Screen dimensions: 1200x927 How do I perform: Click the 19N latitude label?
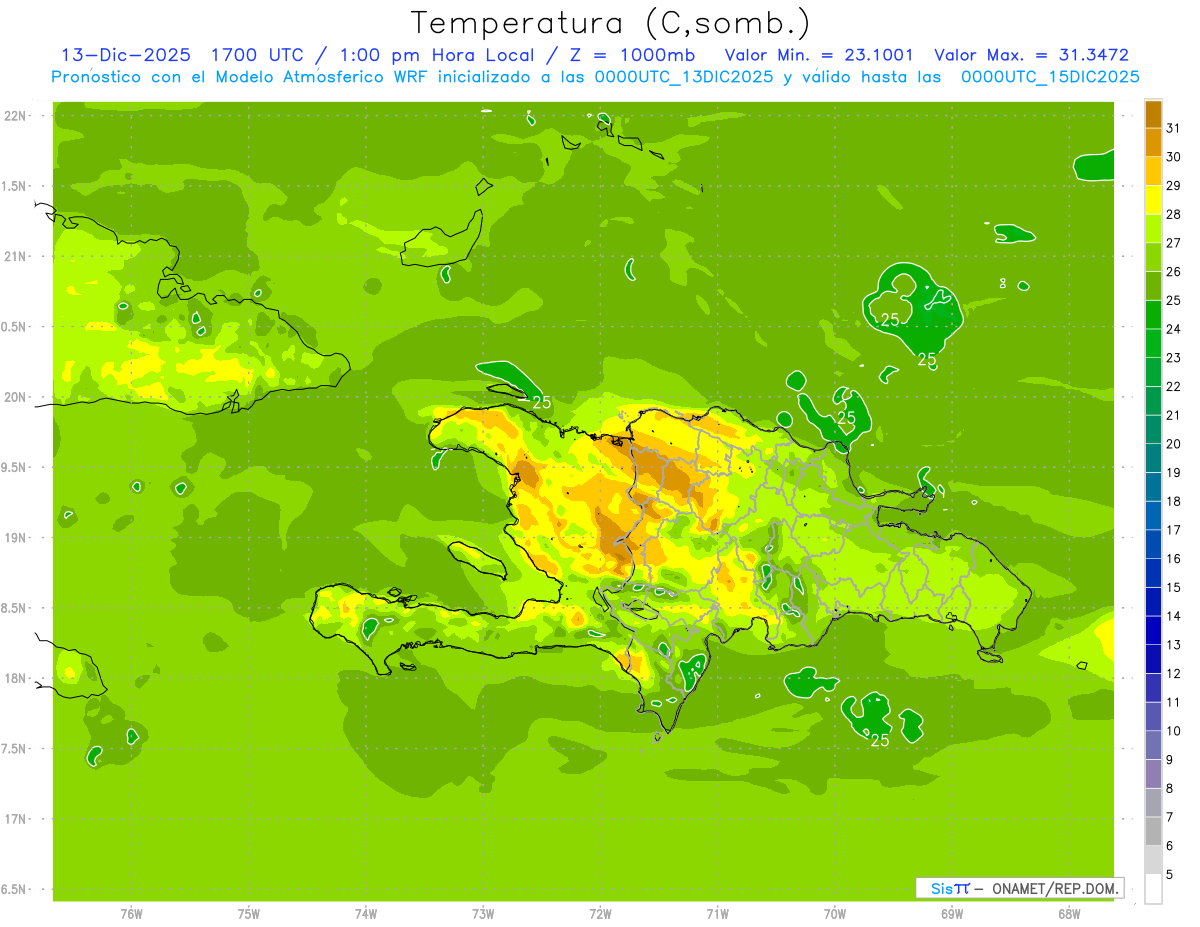tap(17, 538)
